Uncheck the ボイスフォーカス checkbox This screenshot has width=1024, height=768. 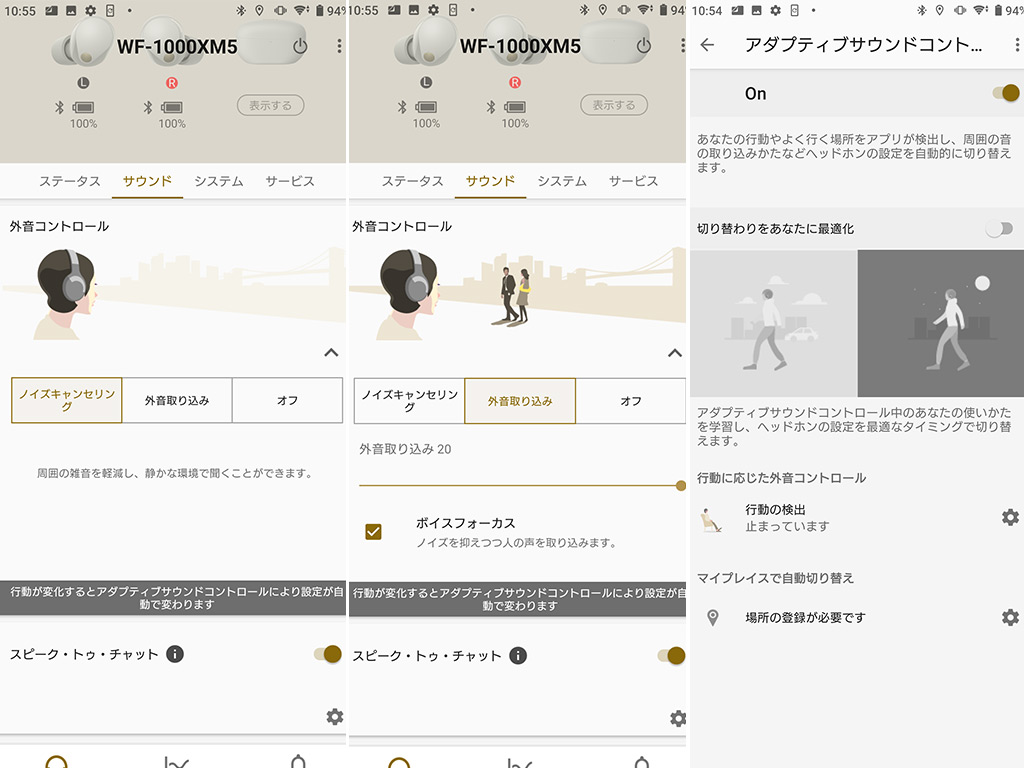[x=374, y=532]
